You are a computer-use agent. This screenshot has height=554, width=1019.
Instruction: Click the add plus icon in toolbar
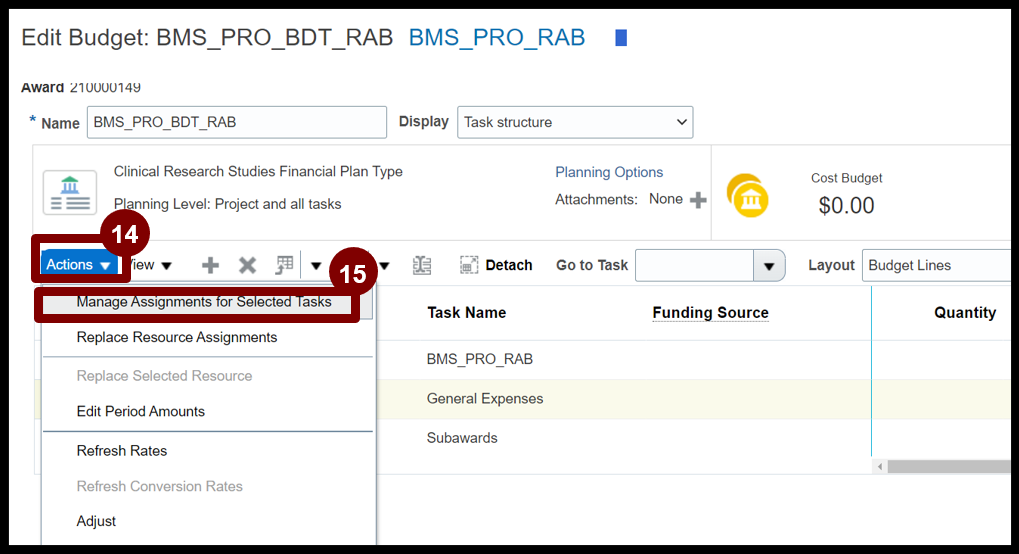coord(210,265)
